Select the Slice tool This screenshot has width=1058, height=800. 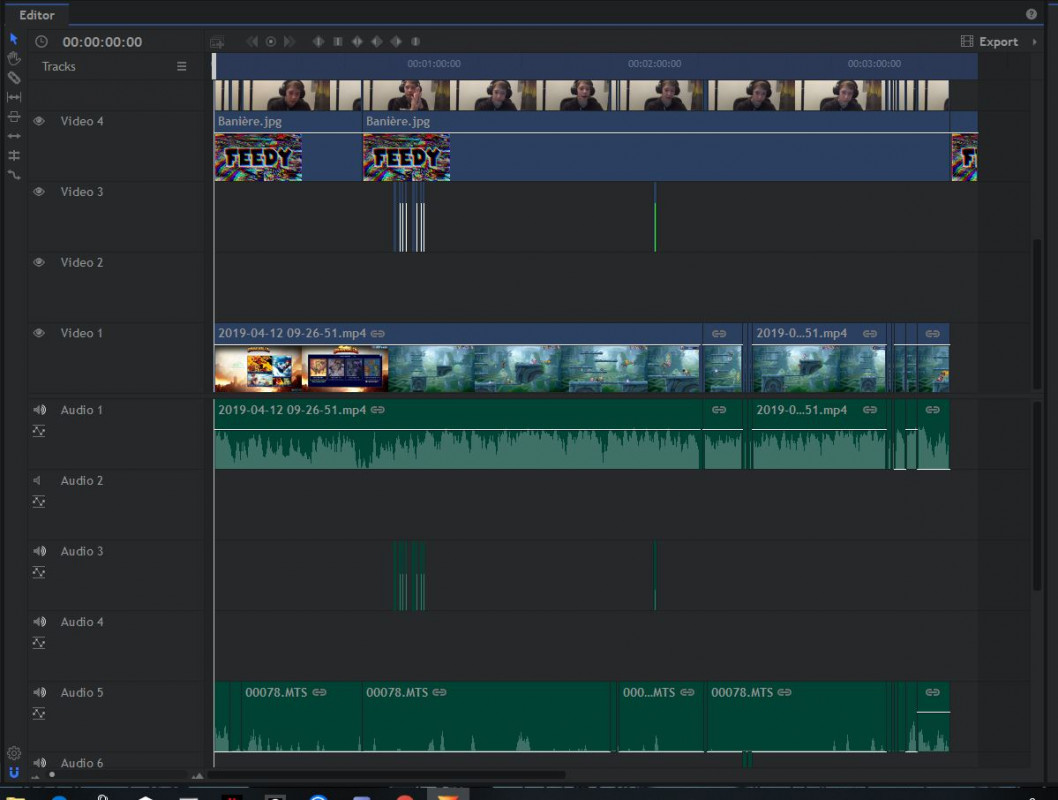coord(13,78)
